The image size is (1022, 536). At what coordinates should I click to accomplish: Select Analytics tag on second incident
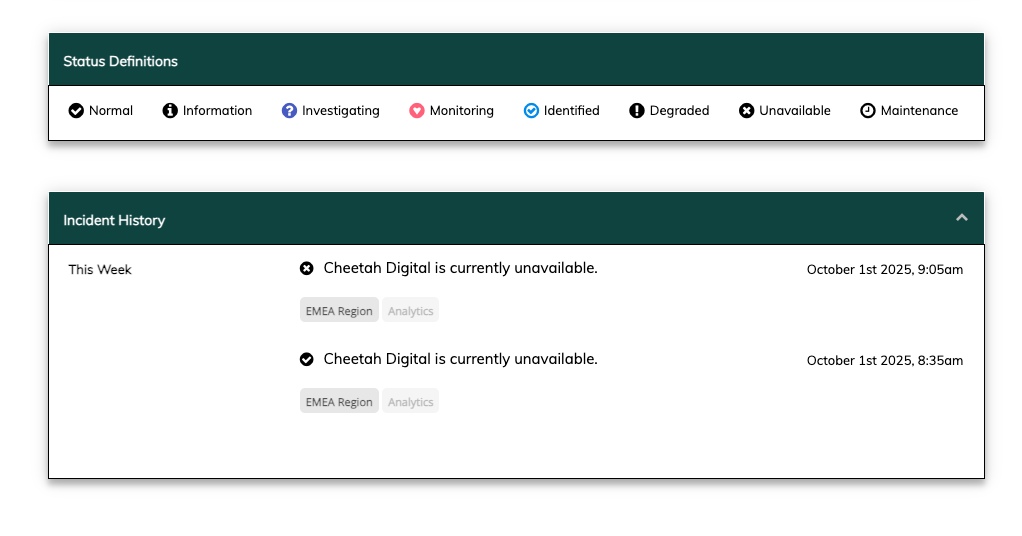(x=410, y=402)
